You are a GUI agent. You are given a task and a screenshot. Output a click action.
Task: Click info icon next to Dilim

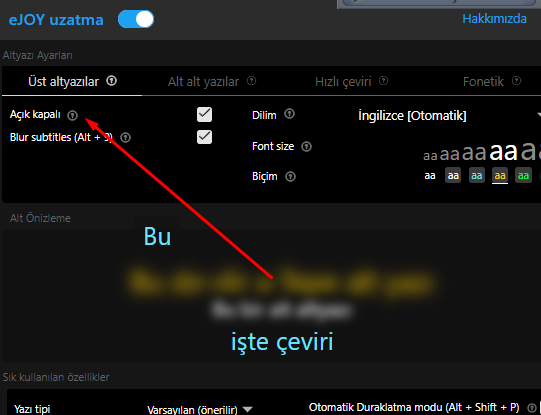pos(289,114)
